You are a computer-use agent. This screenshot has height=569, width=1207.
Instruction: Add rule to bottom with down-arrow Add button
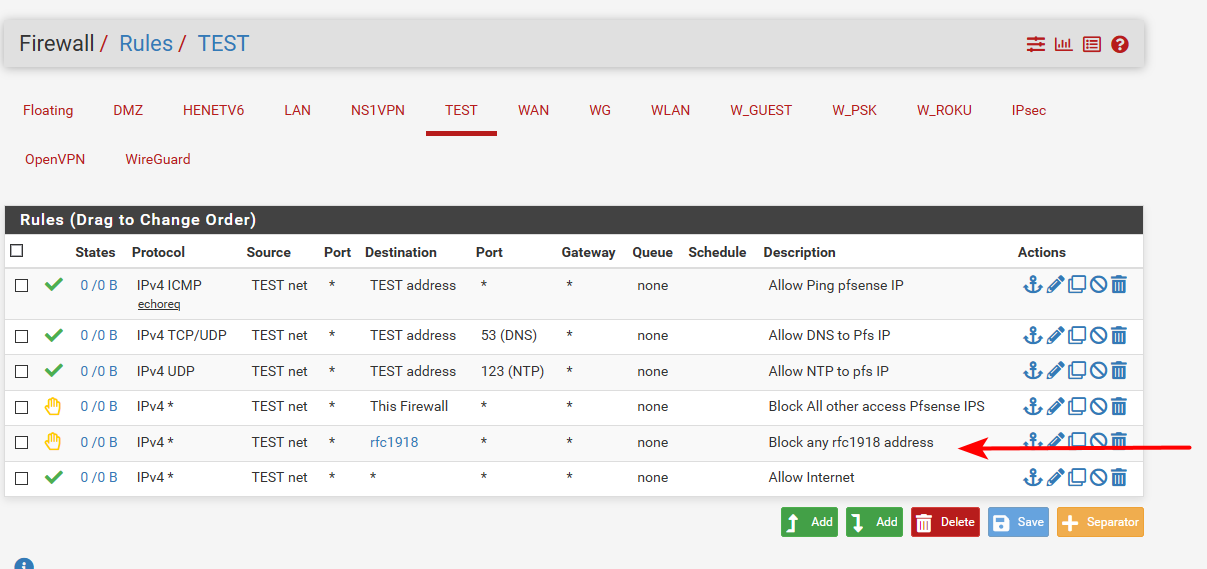tap(874, 522)
